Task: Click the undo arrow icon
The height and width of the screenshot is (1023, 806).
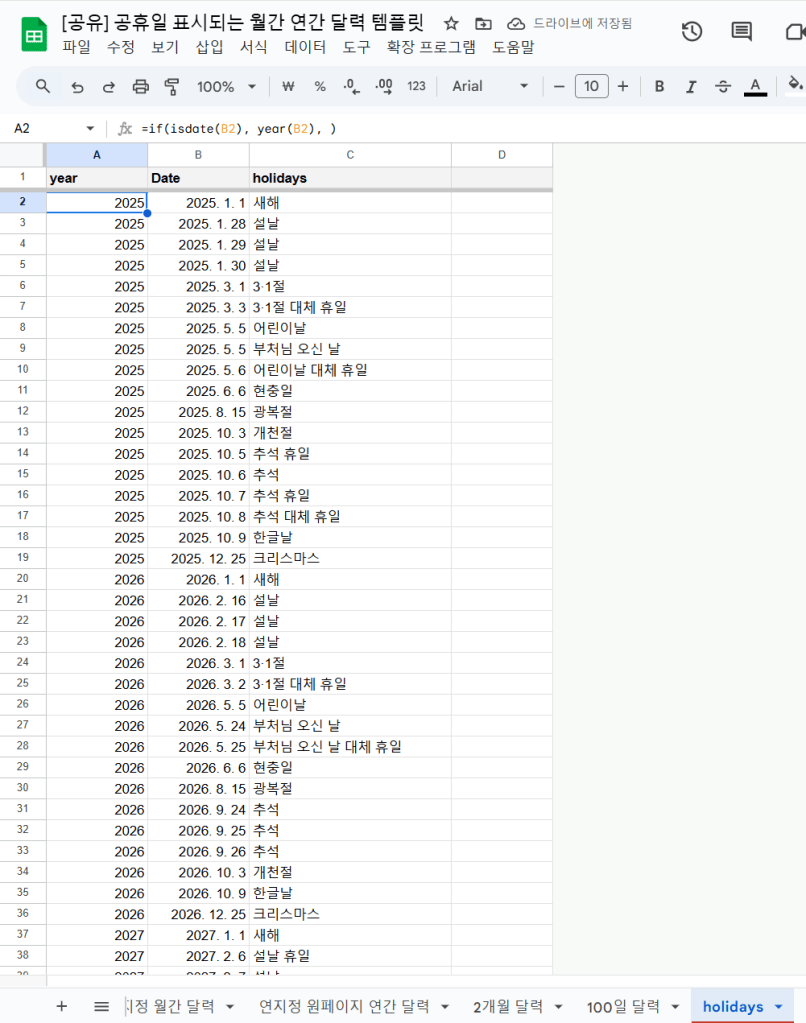Action: point(77,87)
